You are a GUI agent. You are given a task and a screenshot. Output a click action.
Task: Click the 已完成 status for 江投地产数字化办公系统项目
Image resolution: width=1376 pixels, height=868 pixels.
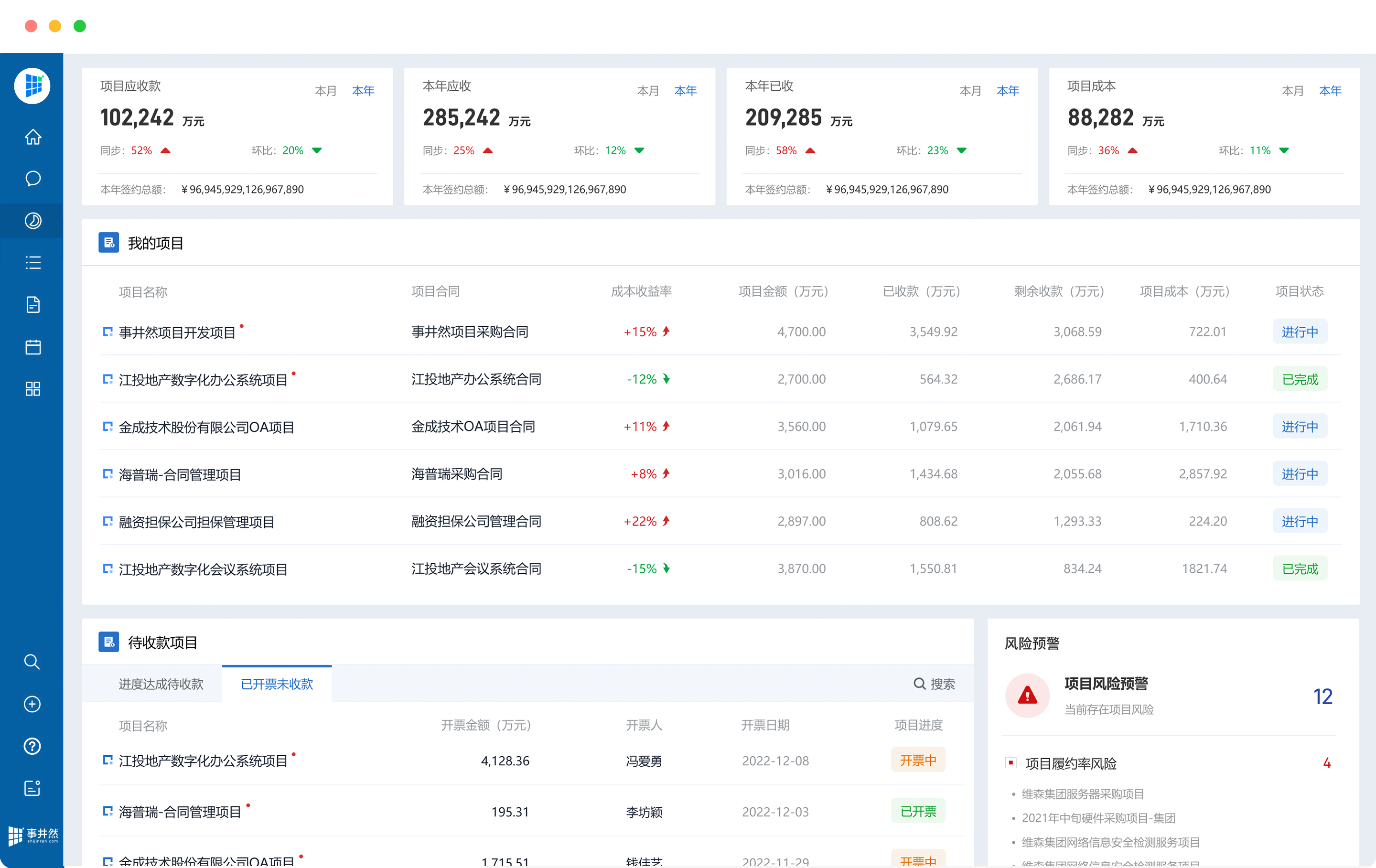[1300, 379]
